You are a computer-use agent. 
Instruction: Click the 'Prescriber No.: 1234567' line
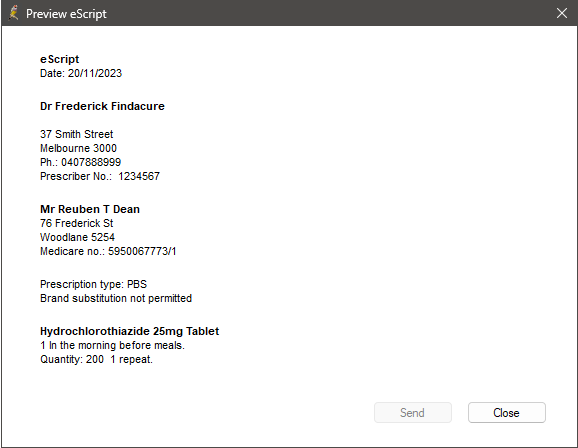[x=100, y=176]
